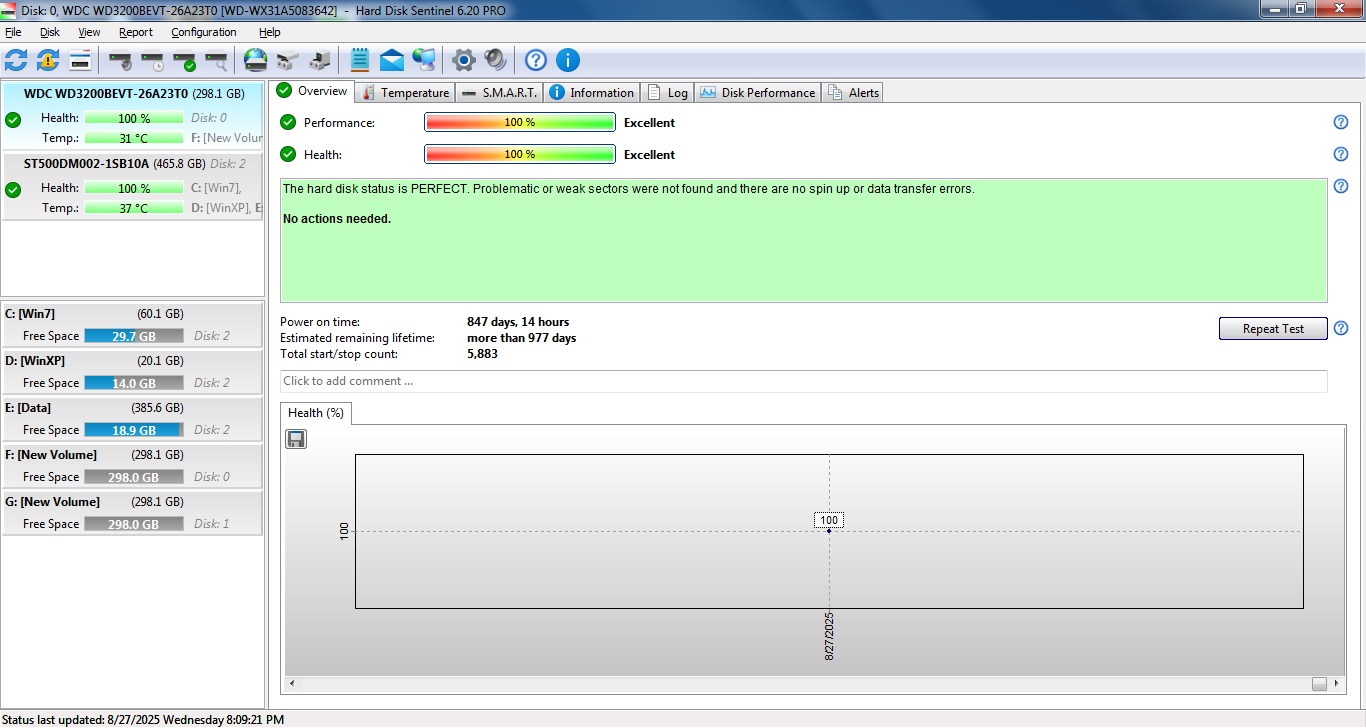Screen dimensions: 1366x728
Task: Click the disk icon with gray disc
Action: click(x=120, y=61)
